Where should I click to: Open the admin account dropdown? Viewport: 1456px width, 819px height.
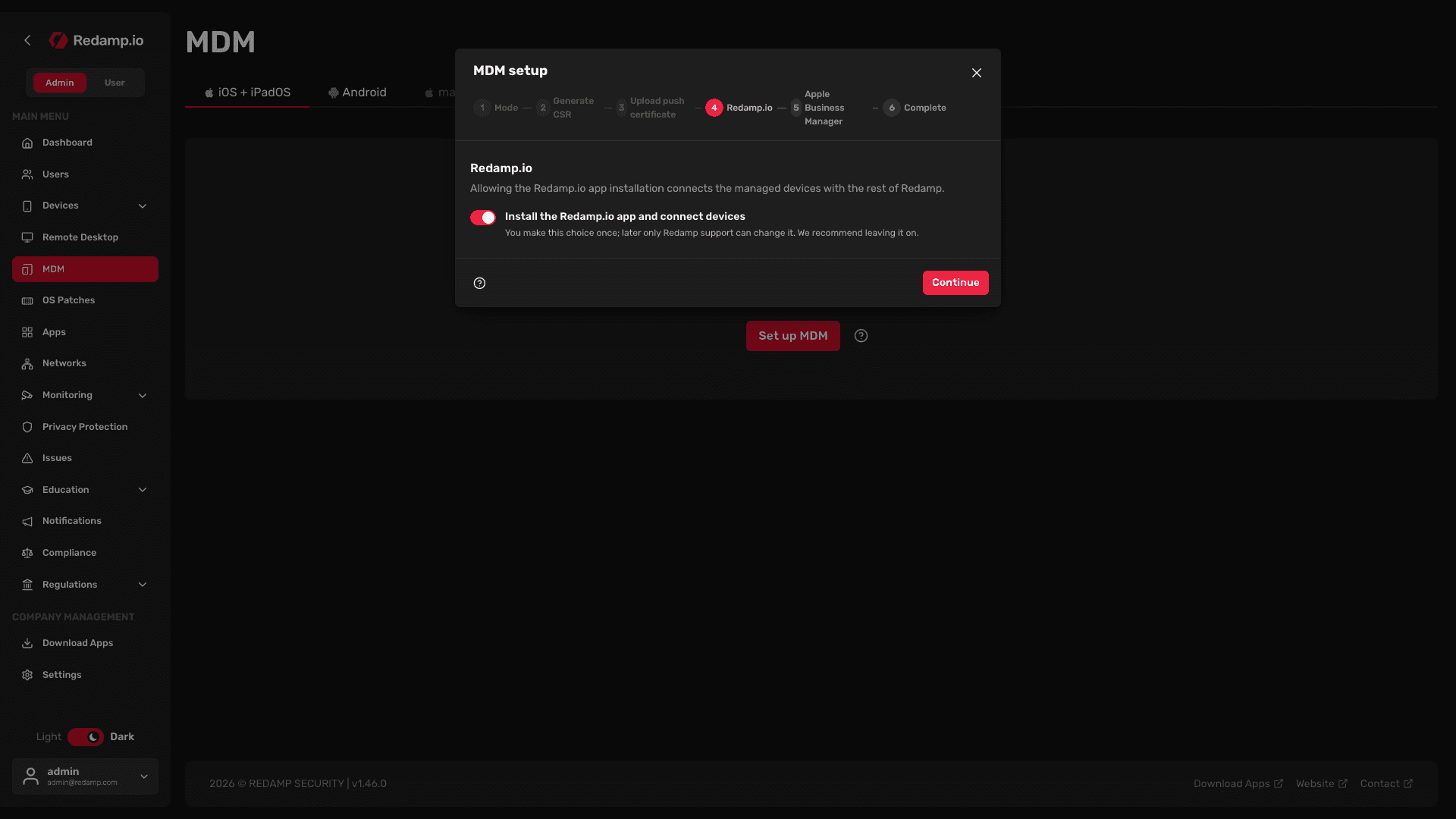click(85, 777)
